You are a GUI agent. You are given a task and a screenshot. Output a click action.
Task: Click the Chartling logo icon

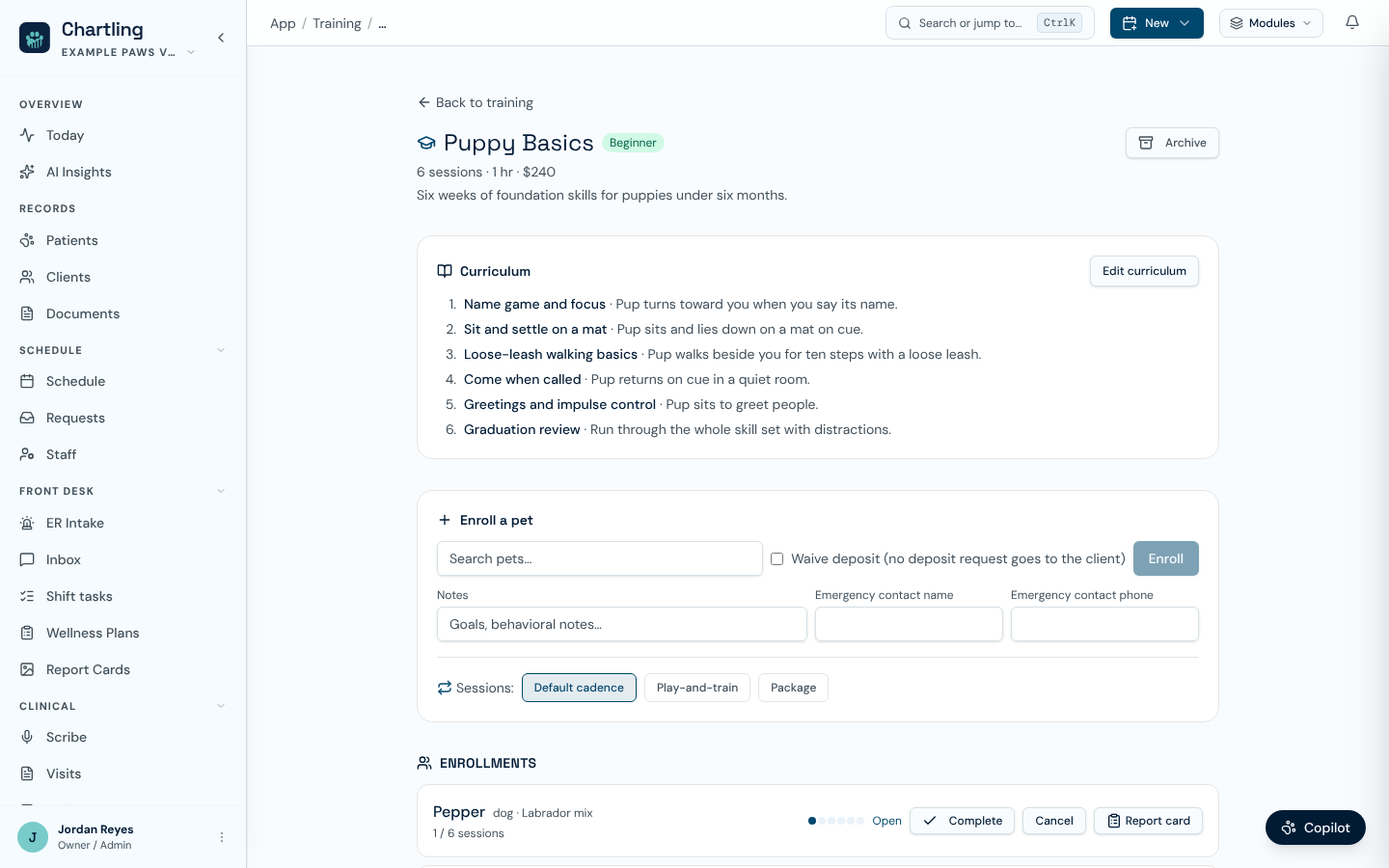pyautogui.click(x=35, y=38)
